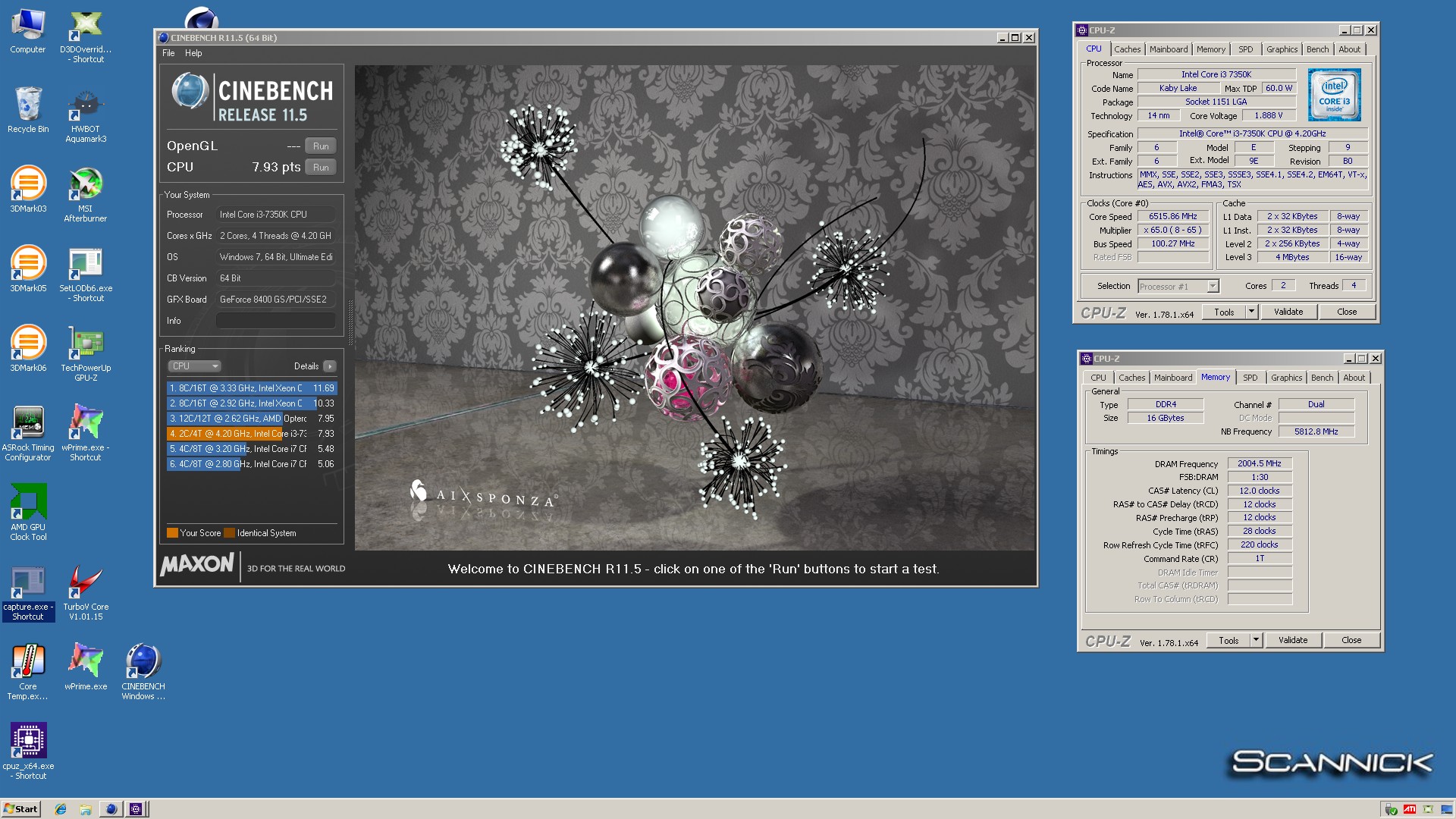Select highlighted 2C/4T @ 4.20 GHz row
Viewport: 1456px width, 819px height.
251,434
